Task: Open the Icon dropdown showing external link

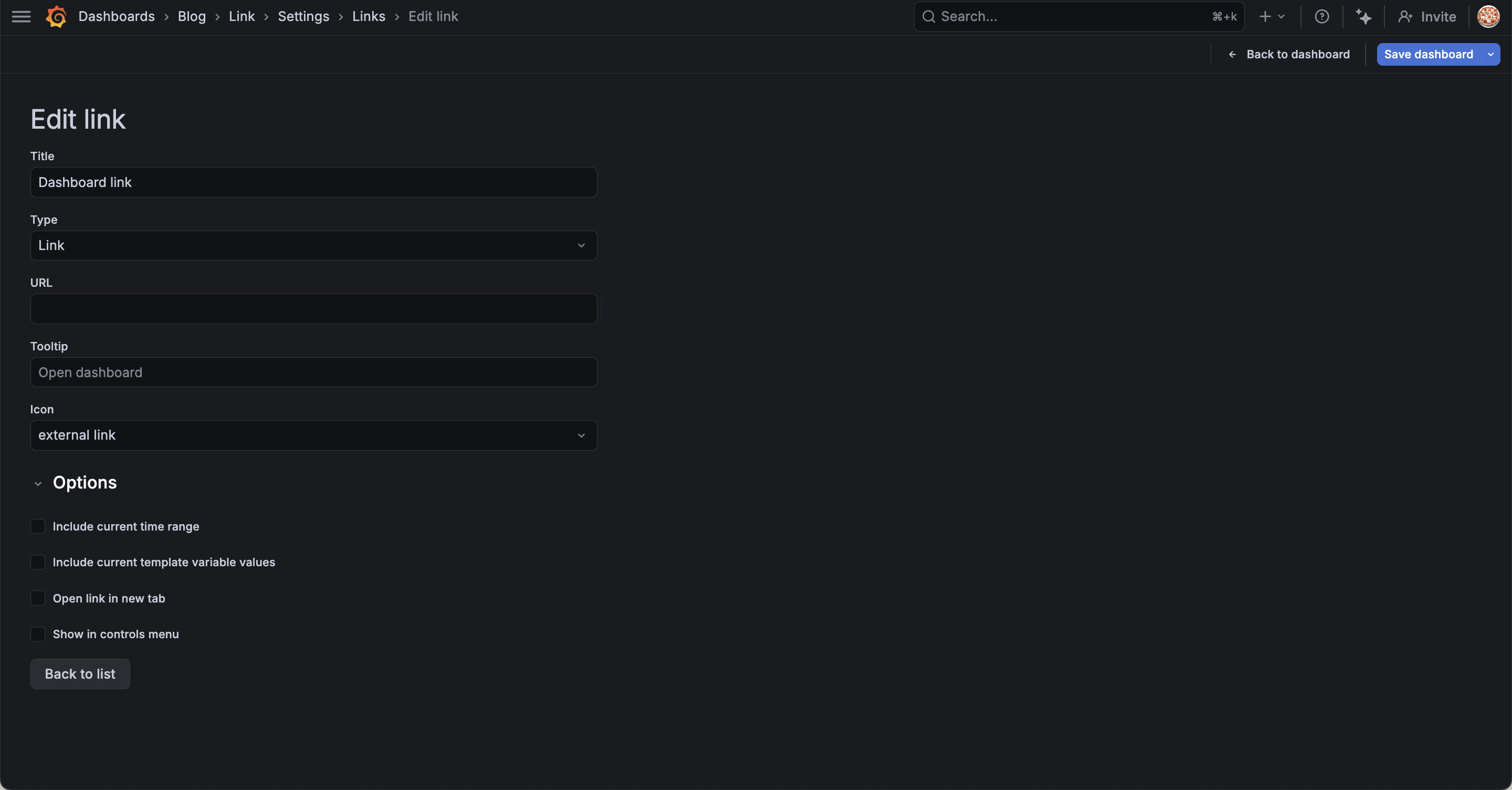Action: [x=313, y=435]
